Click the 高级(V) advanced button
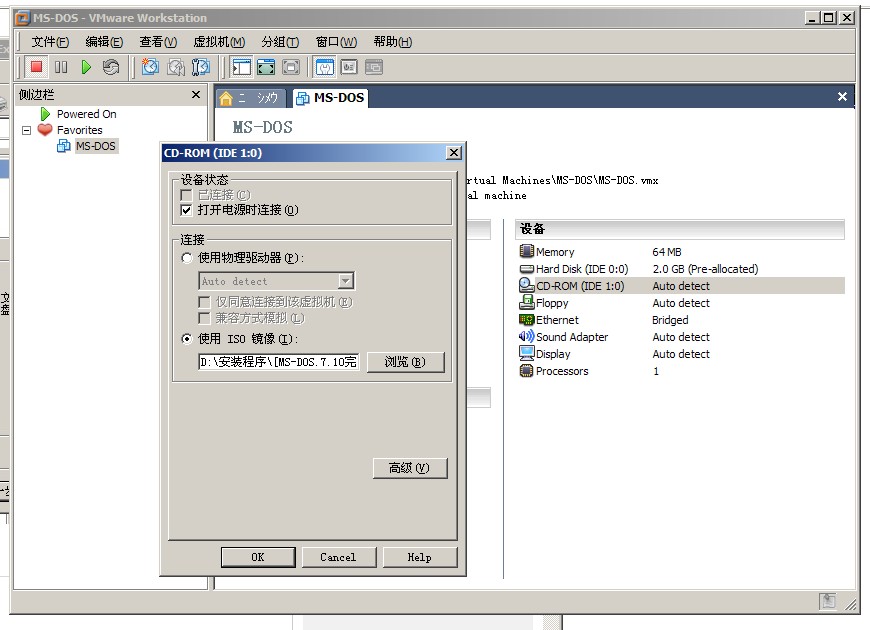This screenshot has height=630, width=870. coord(409,468)
